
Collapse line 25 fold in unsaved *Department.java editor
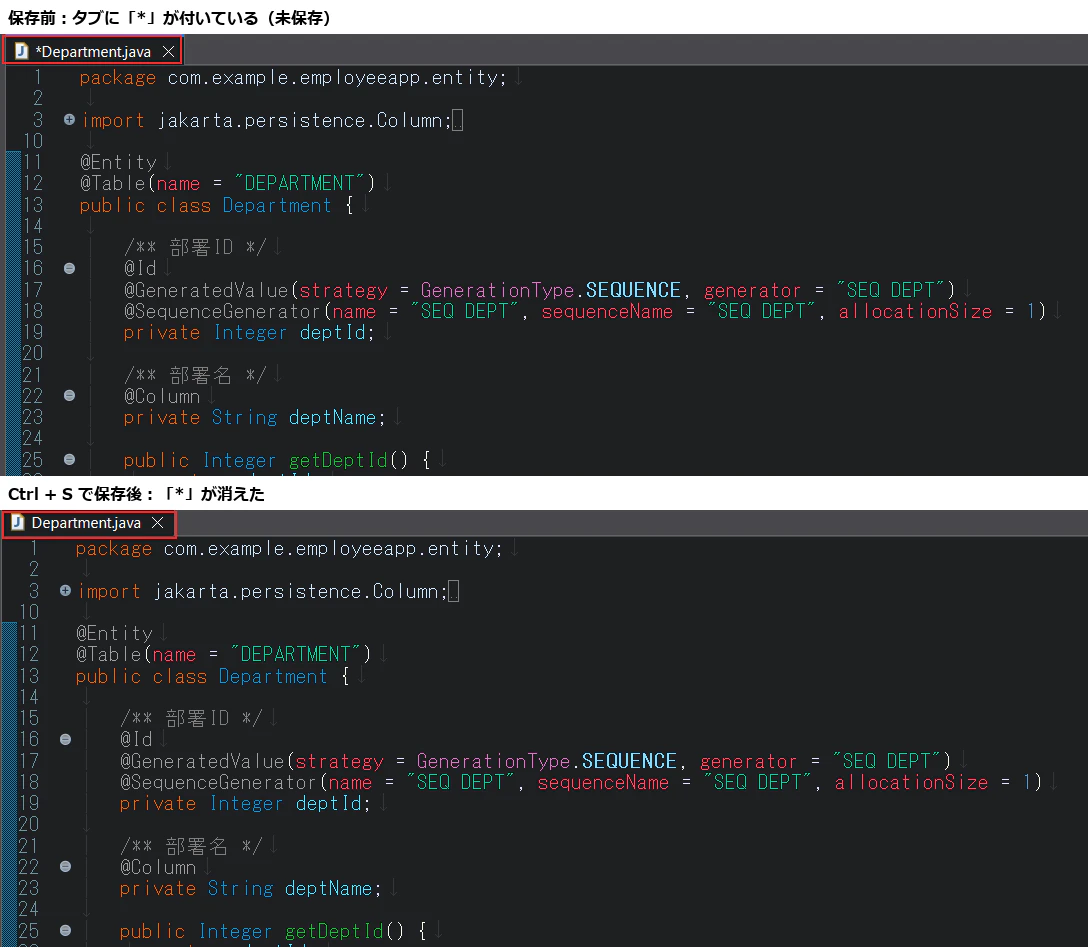69,459
